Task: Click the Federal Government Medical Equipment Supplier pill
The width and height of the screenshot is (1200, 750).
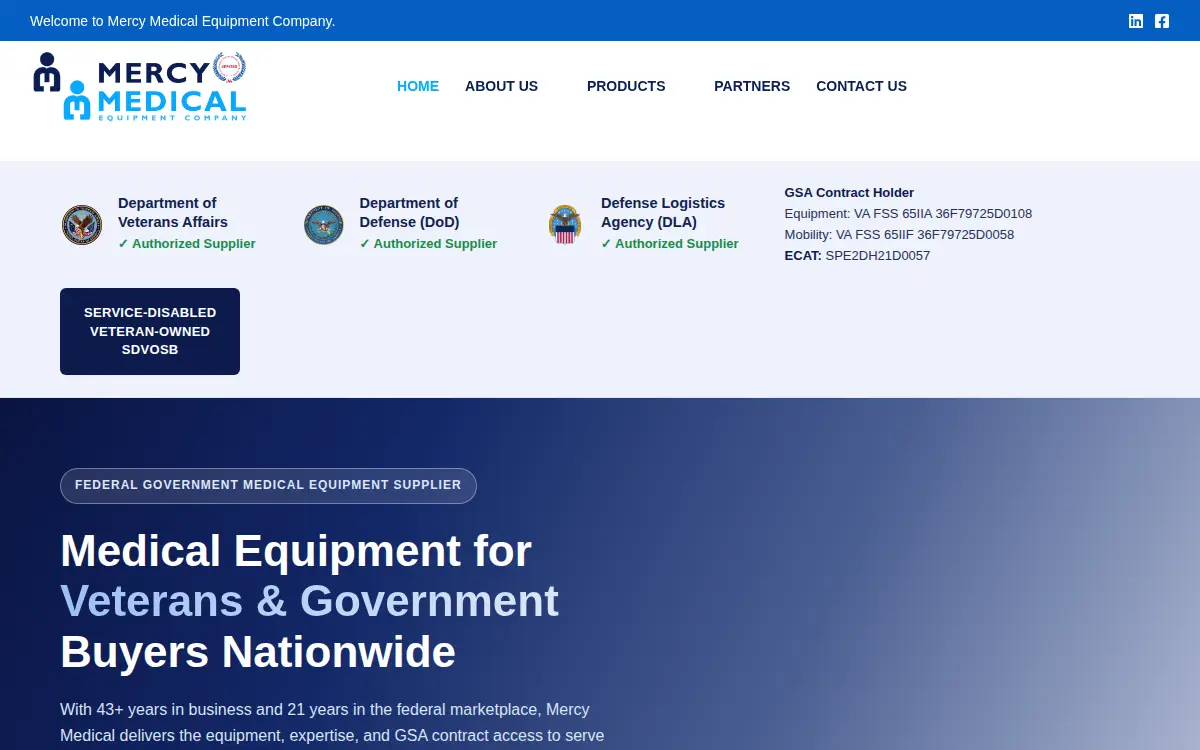Action: click(268, 485)
